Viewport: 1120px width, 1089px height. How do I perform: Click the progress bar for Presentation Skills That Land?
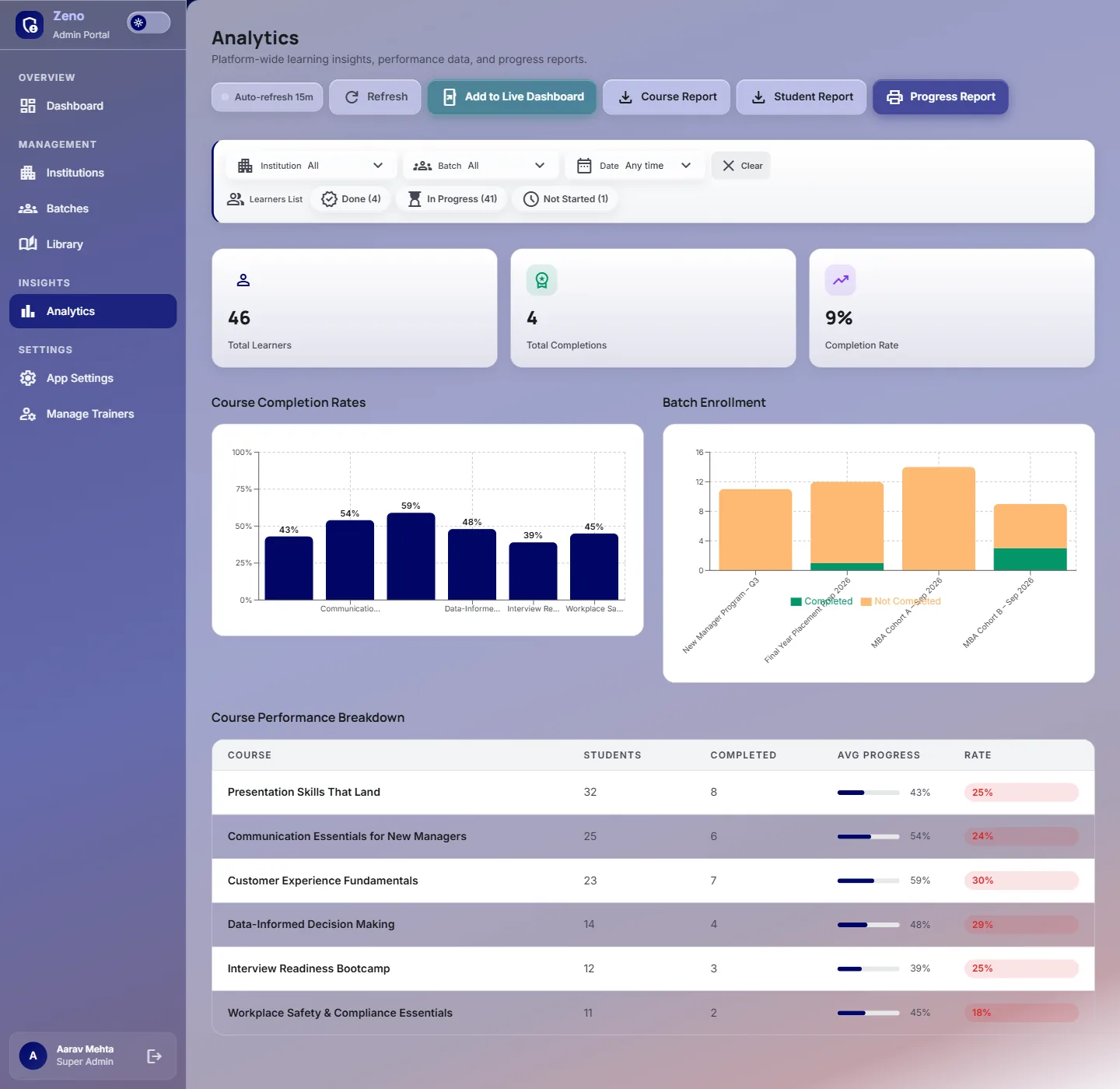point(868,793)
